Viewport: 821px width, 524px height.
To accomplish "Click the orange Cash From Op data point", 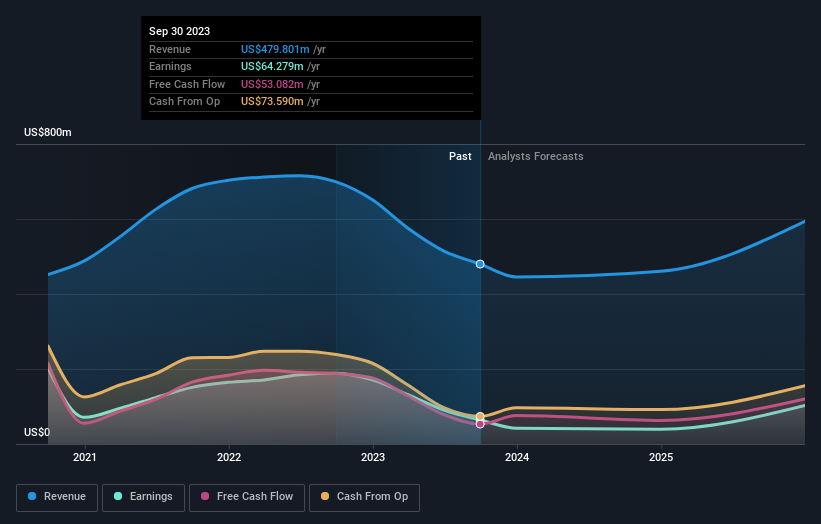I will tap(480, 417).
